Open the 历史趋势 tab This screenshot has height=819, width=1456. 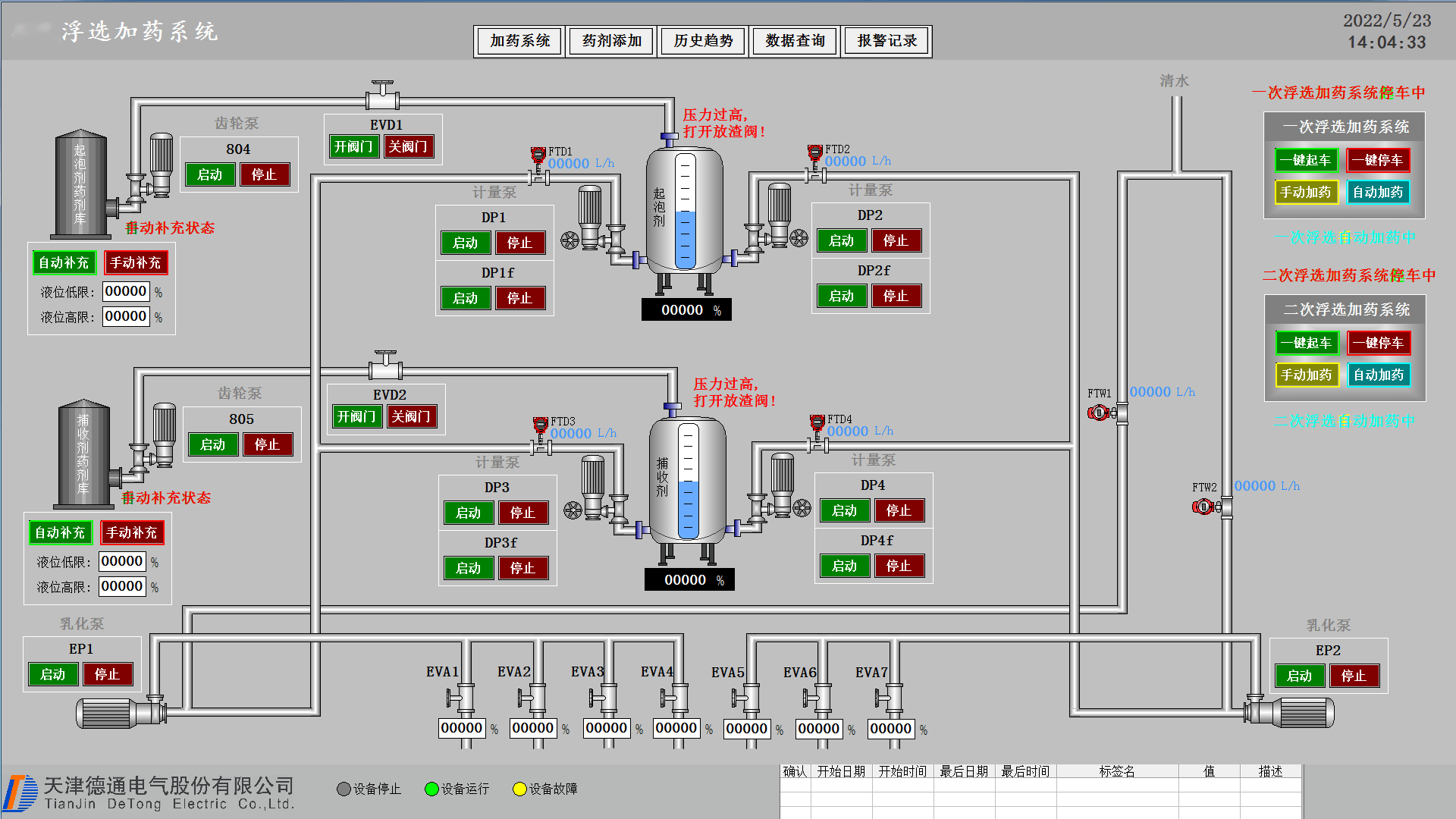click(x=703, y=41)
